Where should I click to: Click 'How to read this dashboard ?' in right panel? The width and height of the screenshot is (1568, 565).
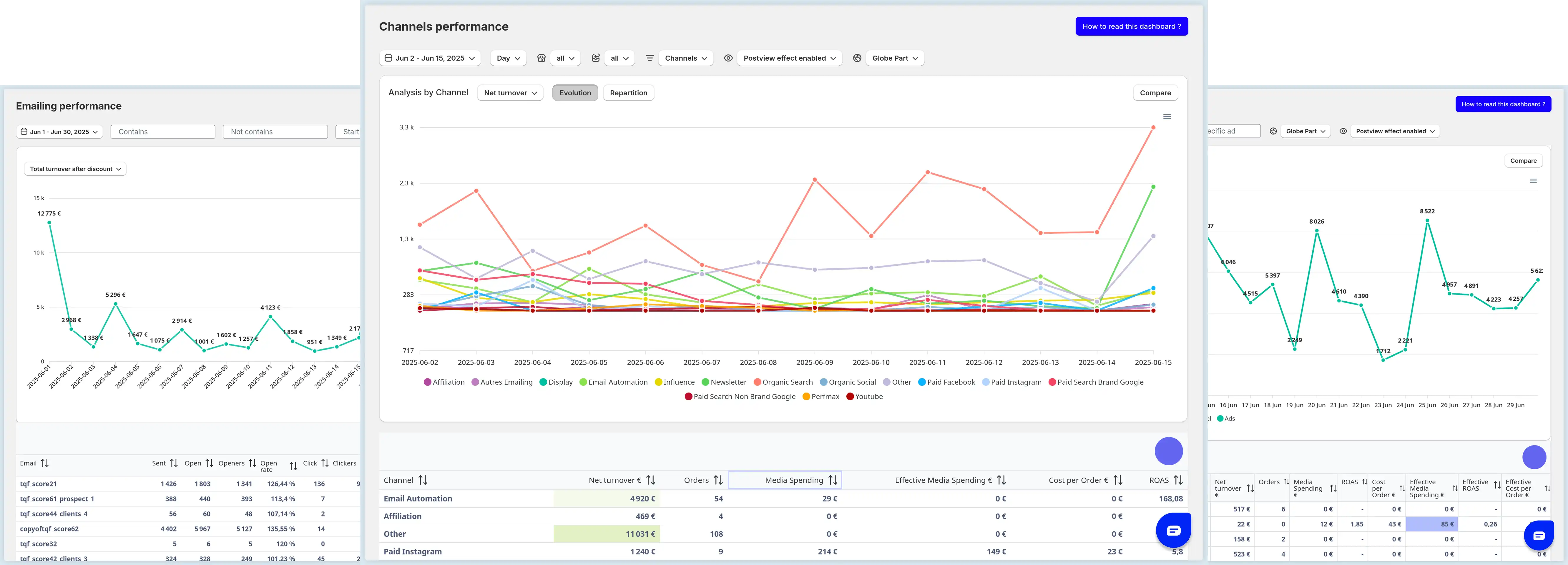(1503, 105)
